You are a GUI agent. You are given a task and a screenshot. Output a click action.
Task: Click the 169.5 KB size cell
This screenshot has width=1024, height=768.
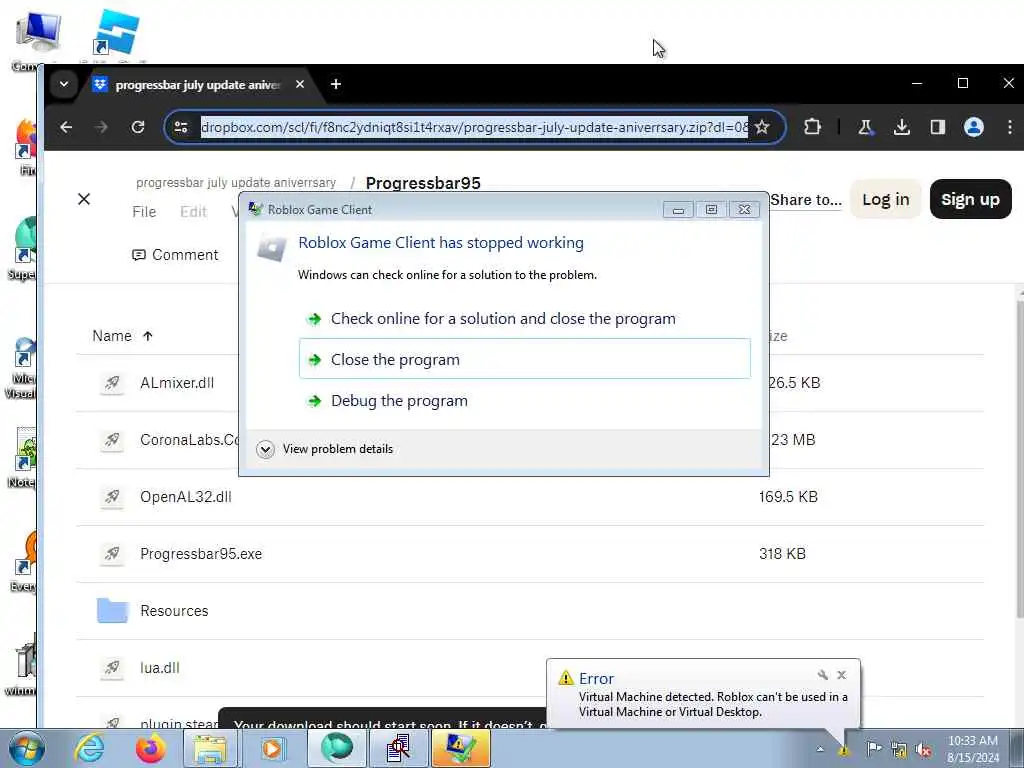[x=788, y=497]
